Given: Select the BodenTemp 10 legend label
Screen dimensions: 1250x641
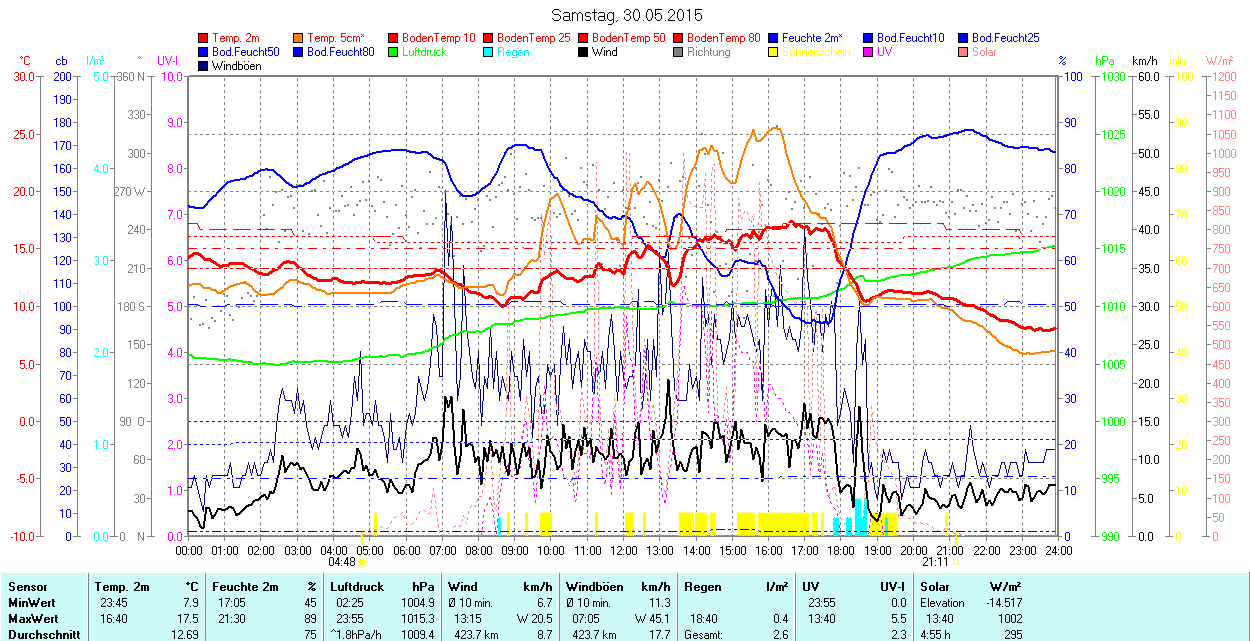Looking at the screenshot, I should point(439,38).
